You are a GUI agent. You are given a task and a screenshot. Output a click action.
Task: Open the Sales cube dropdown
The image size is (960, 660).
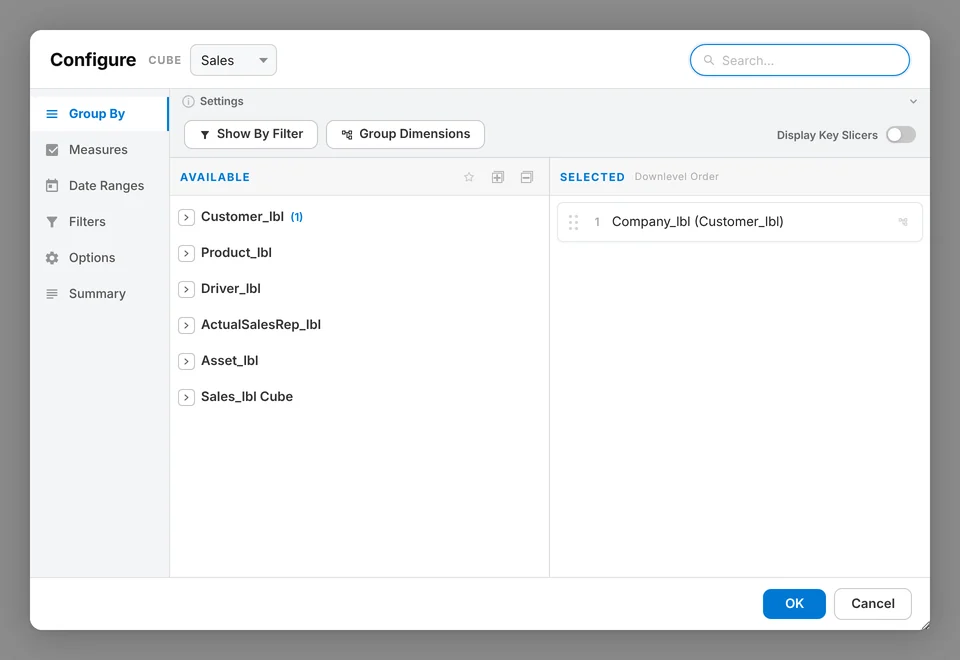pyautogui.click(x=233, y=60)
